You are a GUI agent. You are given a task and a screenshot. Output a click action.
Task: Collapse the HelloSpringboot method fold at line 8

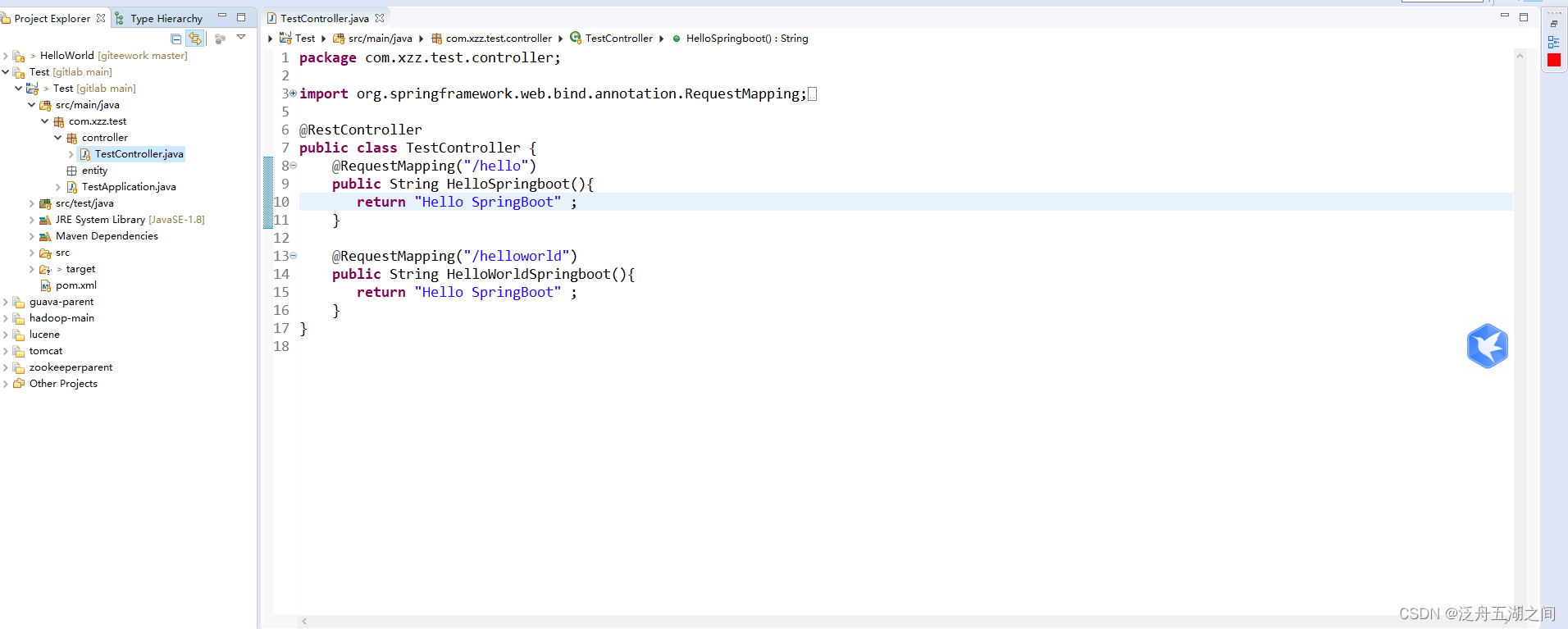coord(294,166)
